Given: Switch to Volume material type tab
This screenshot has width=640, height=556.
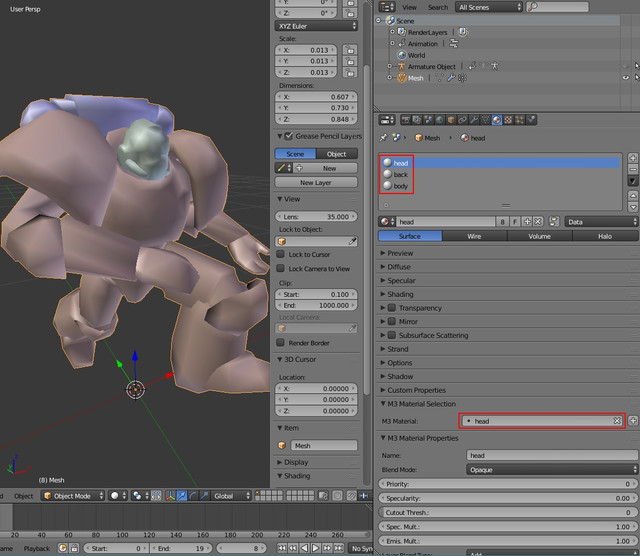Looking at the screenshot, I should [x=540, y=236].
